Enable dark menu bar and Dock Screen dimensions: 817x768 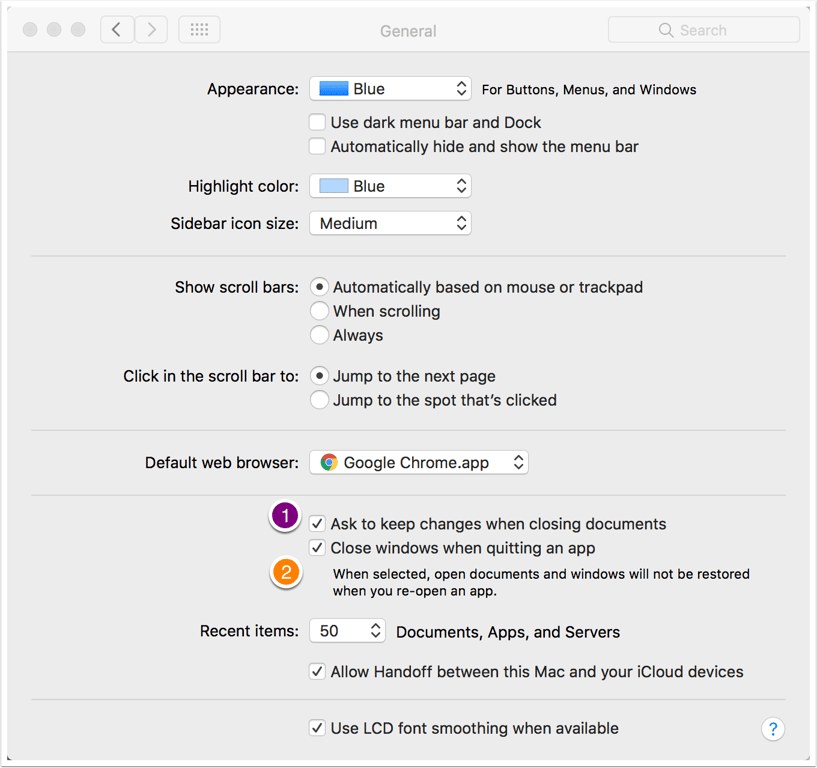[x=317, y=123]
